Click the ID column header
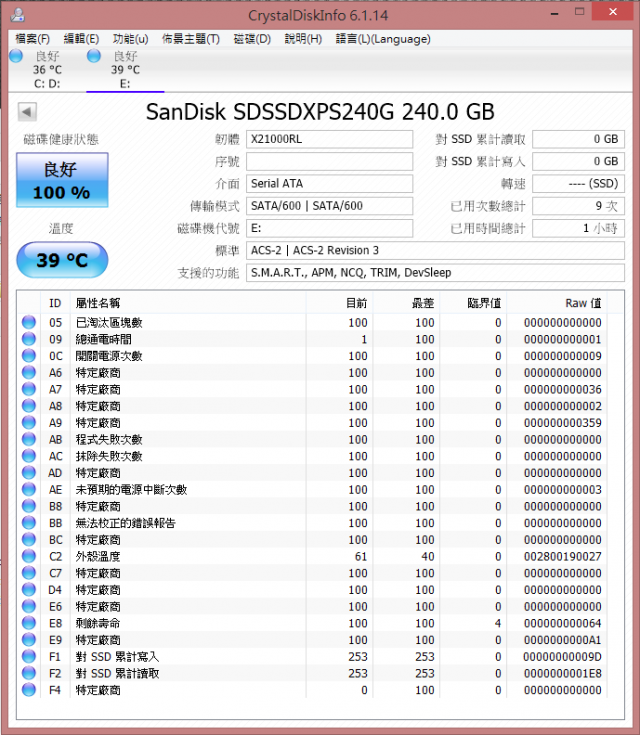The image size is (640, 736). tap(55, 303)
